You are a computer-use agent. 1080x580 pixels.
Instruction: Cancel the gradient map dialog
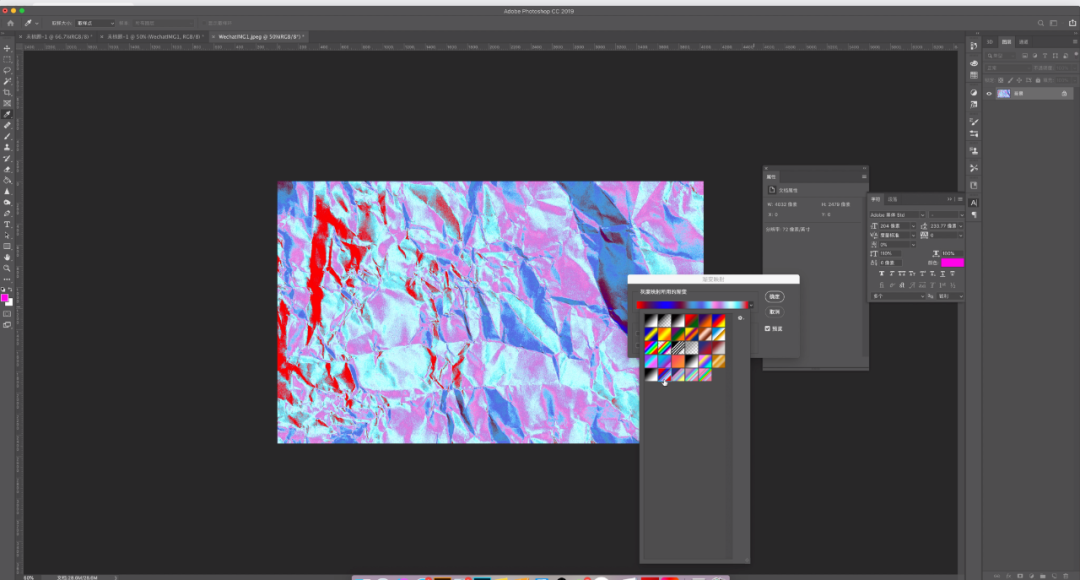(774, 311)
